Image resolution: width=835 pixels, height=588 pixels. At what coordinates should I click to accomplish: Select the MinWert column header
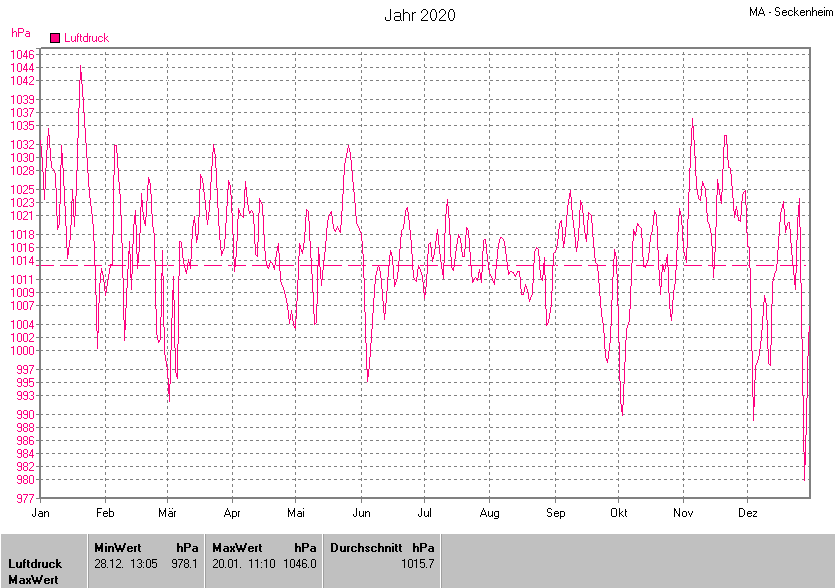pos(116,548)
